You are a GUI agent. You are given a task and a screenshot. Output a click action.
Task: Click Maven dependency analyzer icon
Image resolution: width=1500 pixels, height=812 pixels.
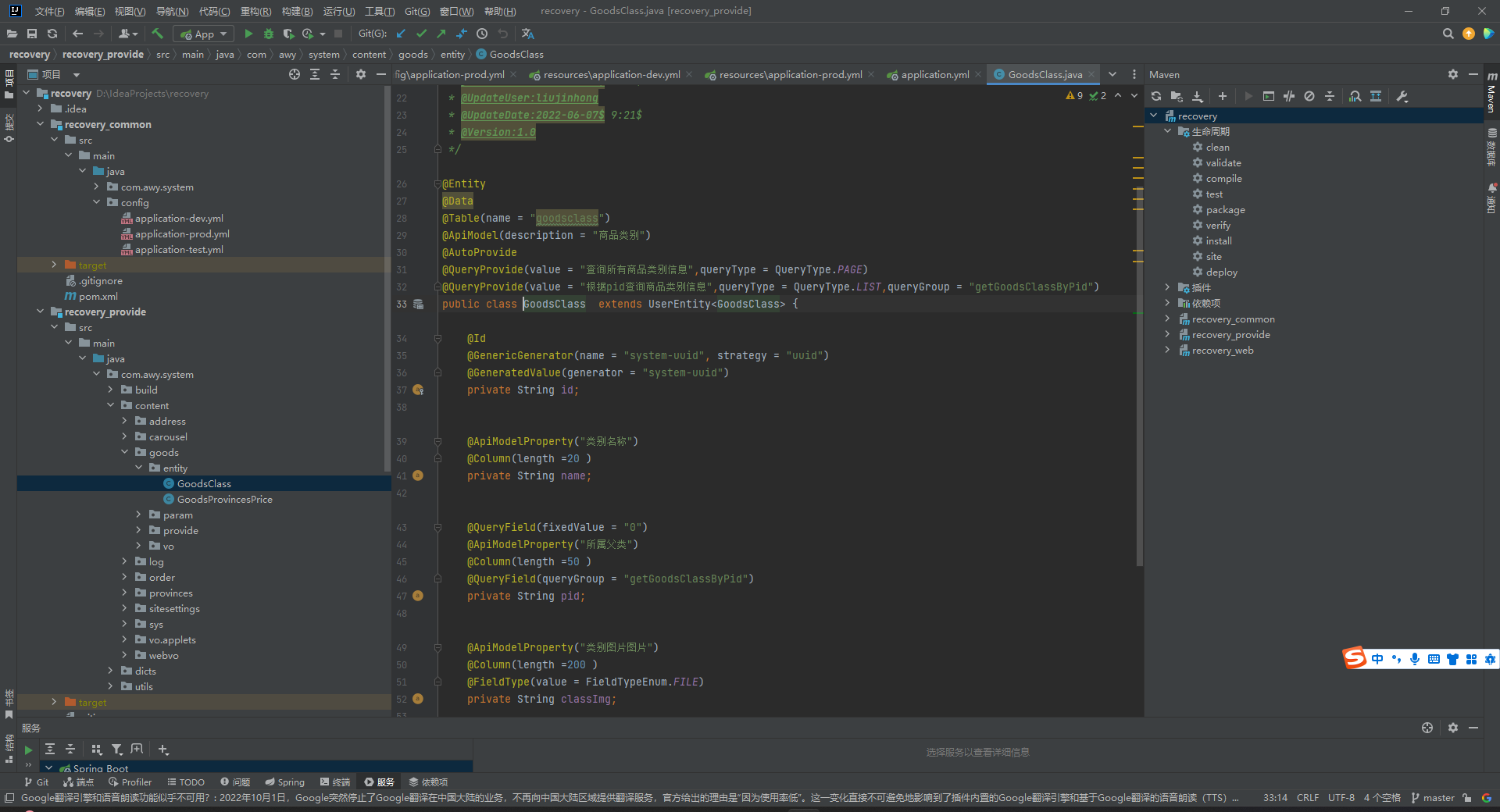[1355, 96]
